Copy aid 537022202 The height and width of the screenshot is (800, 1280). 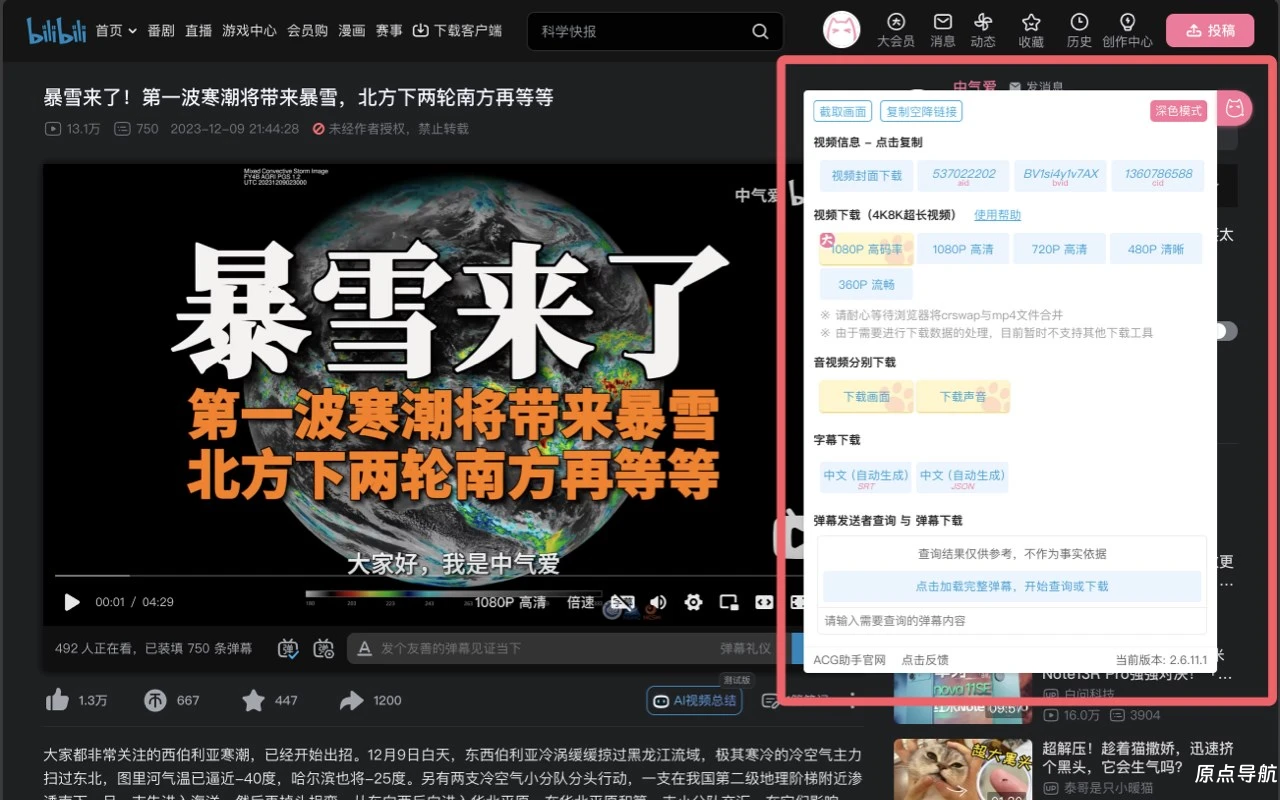pyautogui.click(x=964, y=175)
